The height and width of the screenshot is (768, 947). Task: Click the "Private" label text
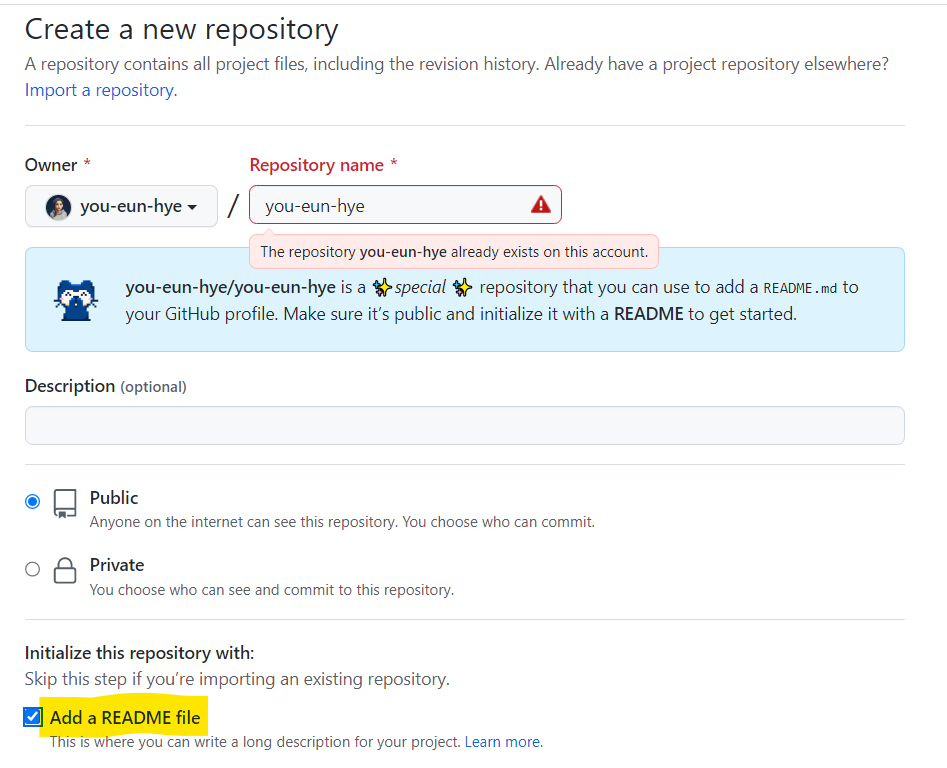117,565
